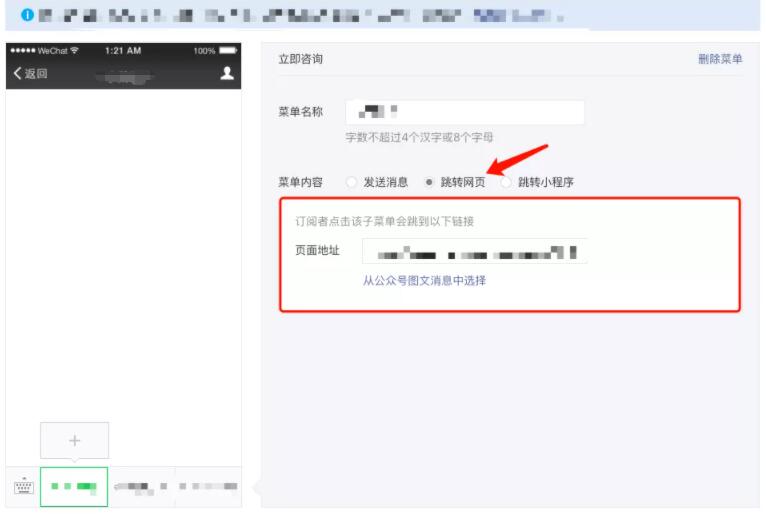Screen dimensions: 766x514
Task: Click the 删除菜单 link
Action: 720,59
